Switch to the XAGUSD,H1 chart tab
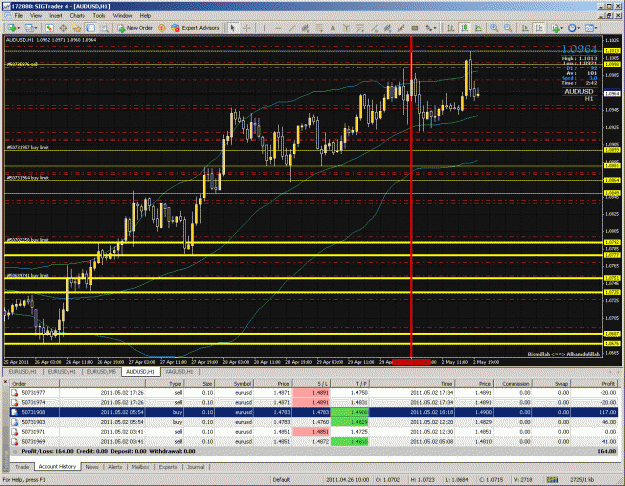 click(179, 372)
